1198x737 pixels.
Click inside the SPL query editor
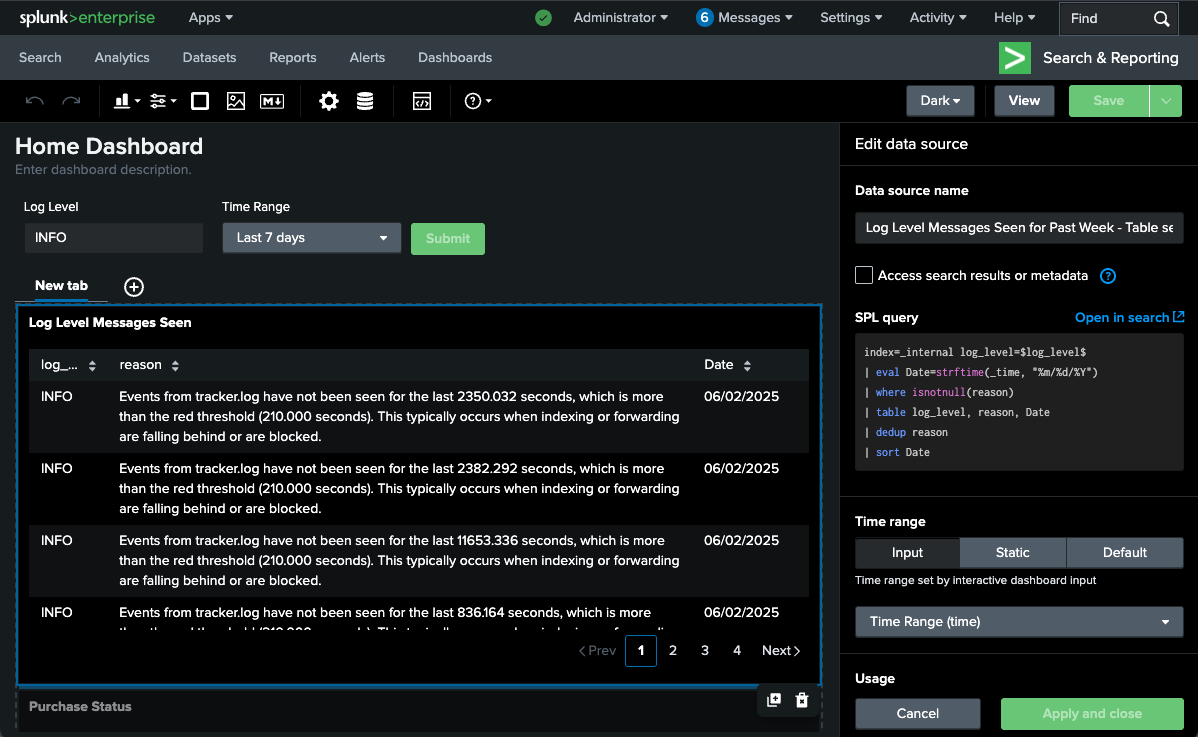pos(1019,402)
